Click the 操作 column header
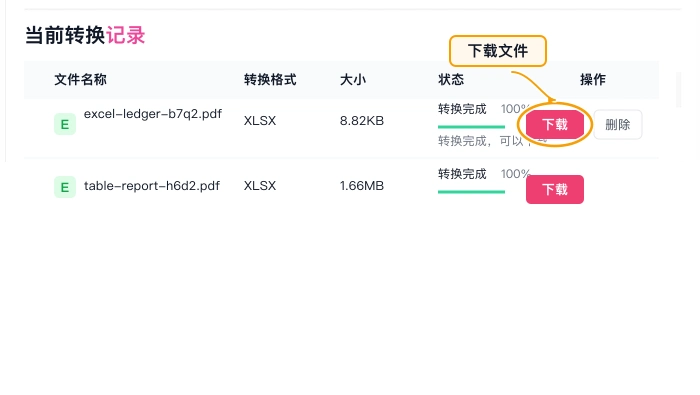Viewport: 700px width, 395px height. pos(593,80)
